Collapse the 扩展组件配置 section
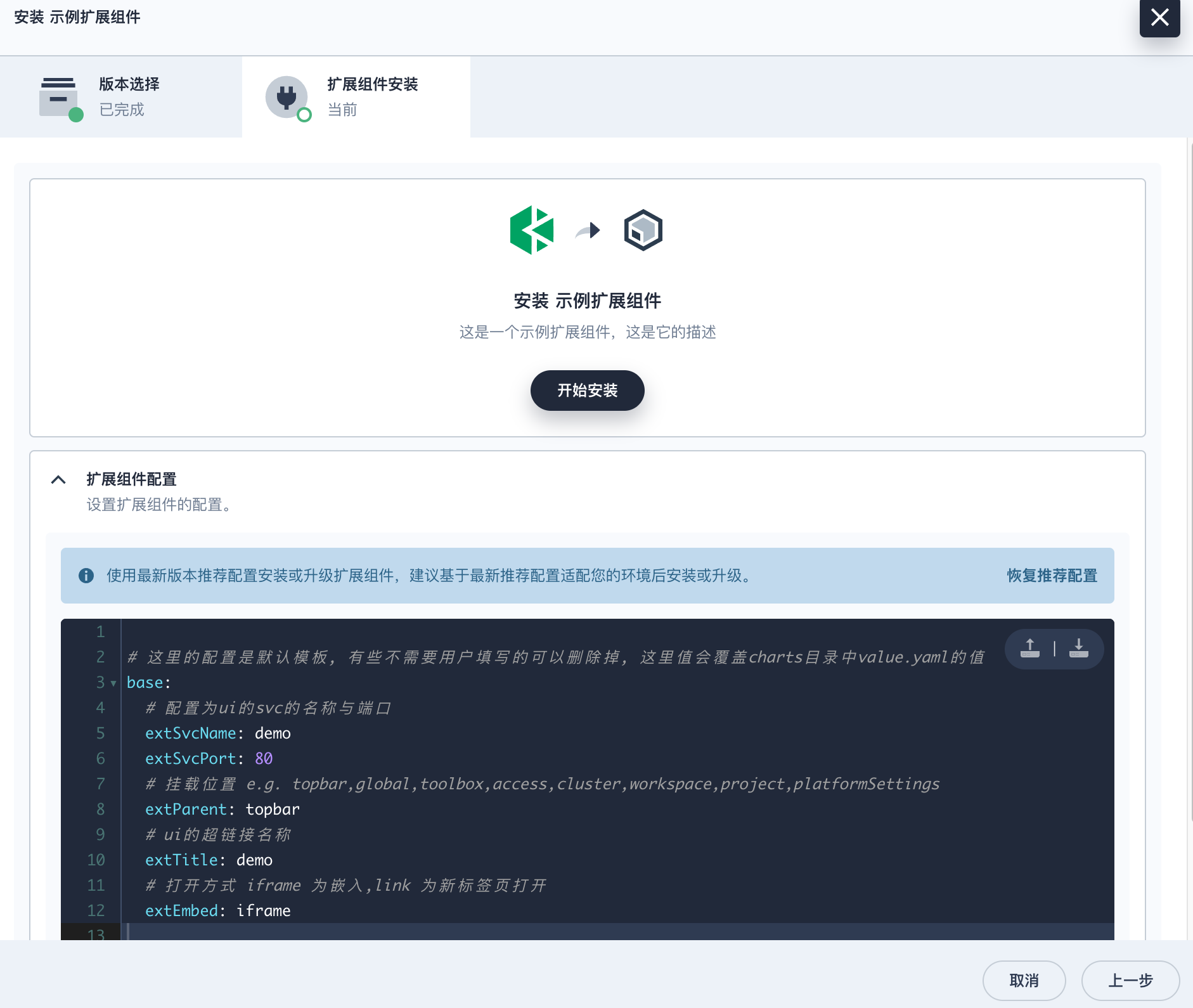The image size is (1193, 1008). click(58, 479)
